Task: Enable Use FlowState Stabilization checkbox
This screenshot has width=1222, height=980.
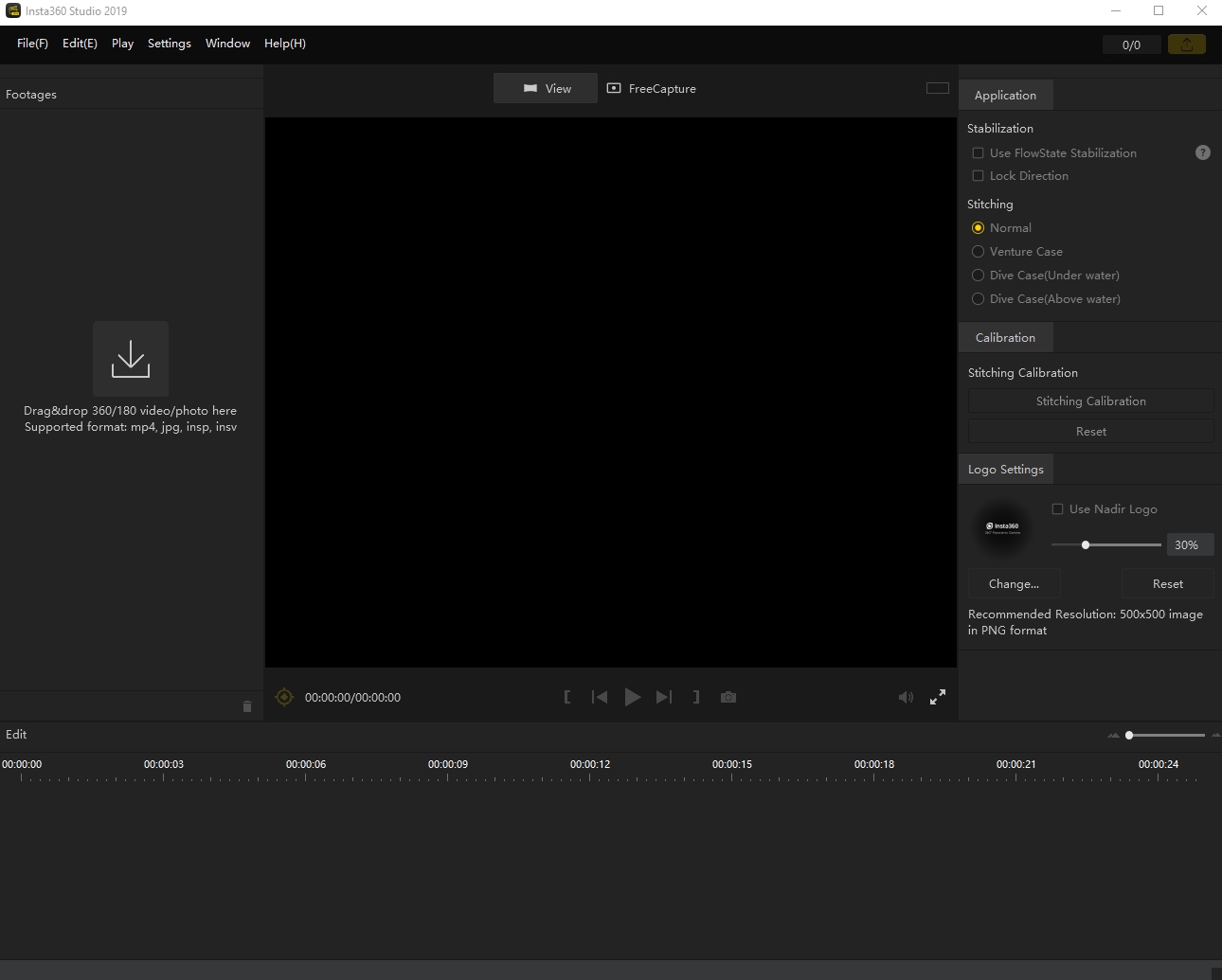Action: (x=978, y=153)
